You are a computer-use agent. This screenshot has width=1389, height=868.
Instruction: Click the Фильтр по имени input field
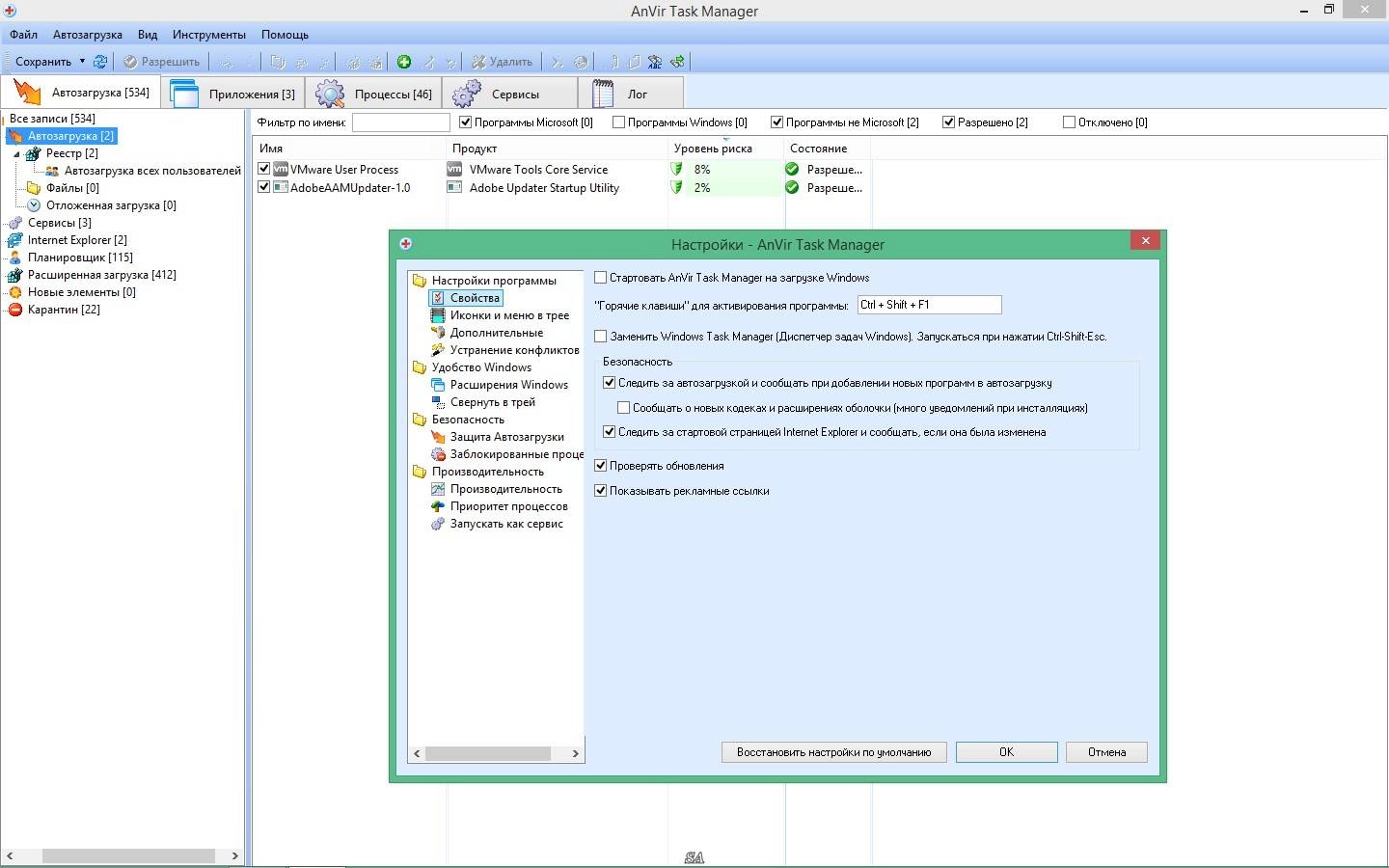point(401,122)
